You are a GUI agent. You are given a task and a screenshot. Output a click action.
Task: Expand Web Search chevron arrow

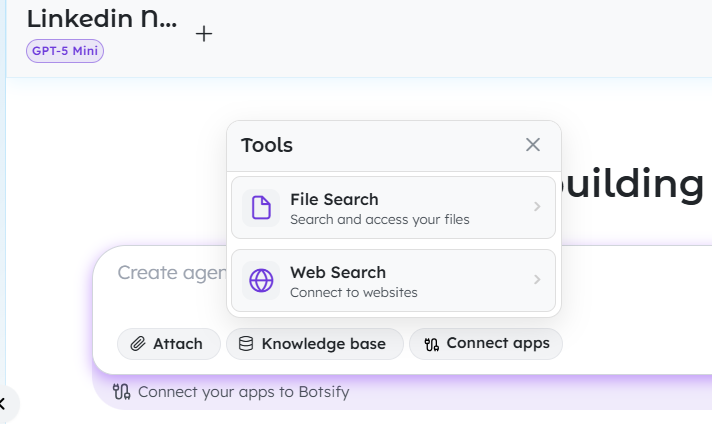tap(537, 279)
